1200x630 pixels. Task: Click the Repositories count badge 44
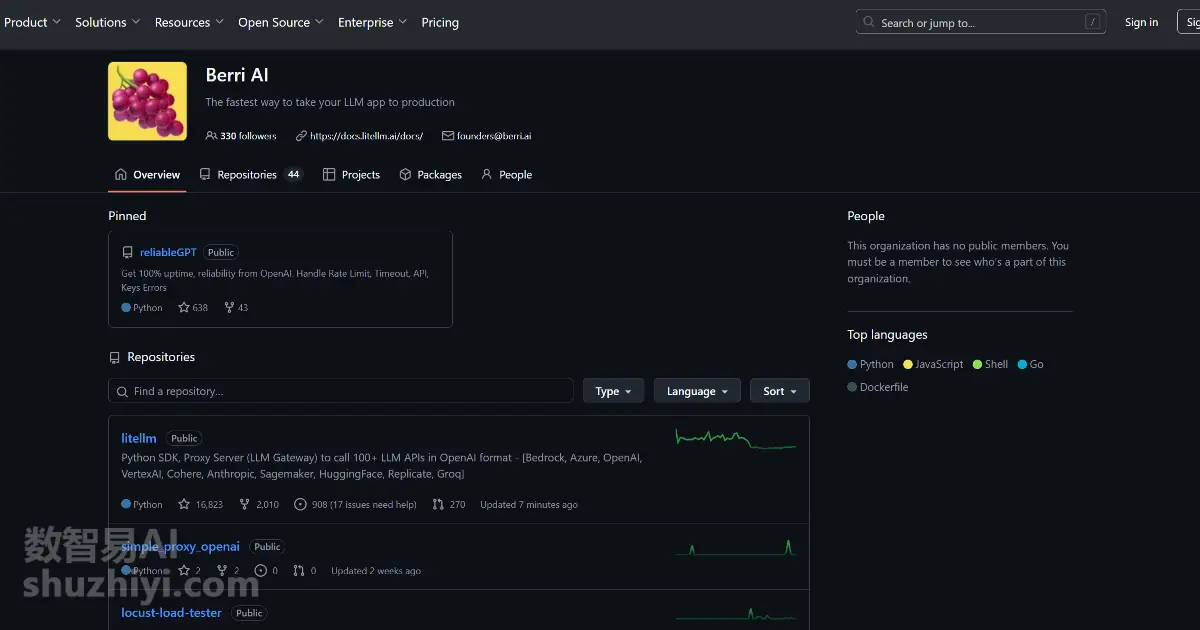293,174
